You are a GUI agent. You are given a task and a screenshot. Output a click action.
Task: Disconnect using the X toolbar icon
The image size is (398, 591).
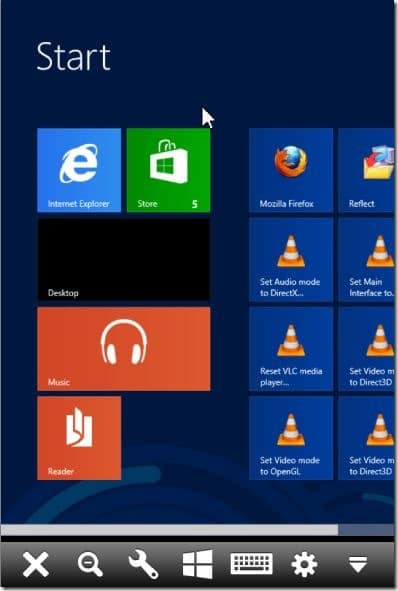(x=35, y=564)
